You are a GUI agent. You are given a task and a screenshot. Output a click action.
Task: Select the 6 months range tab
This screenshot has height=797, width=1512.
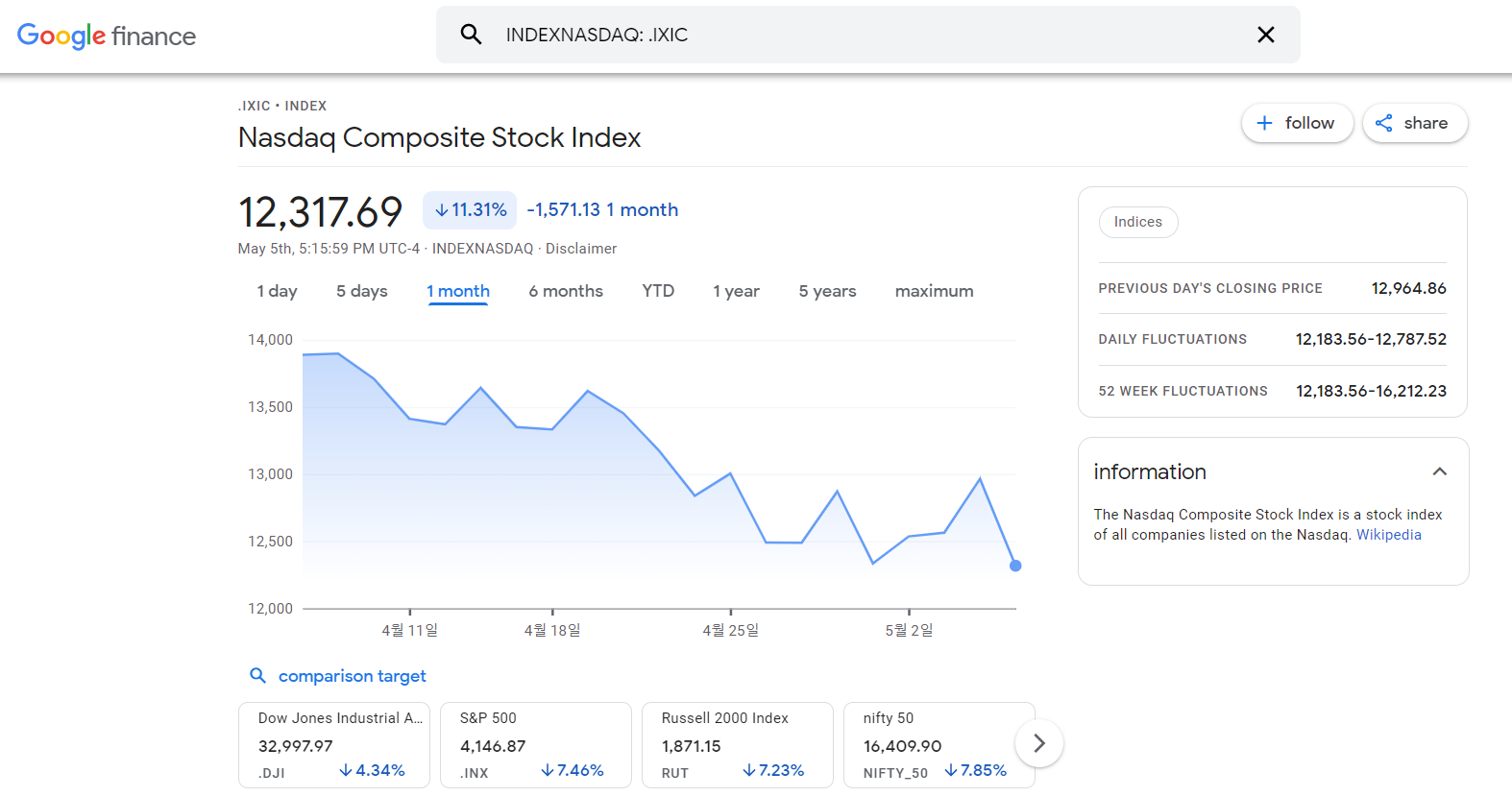point(566,291)
